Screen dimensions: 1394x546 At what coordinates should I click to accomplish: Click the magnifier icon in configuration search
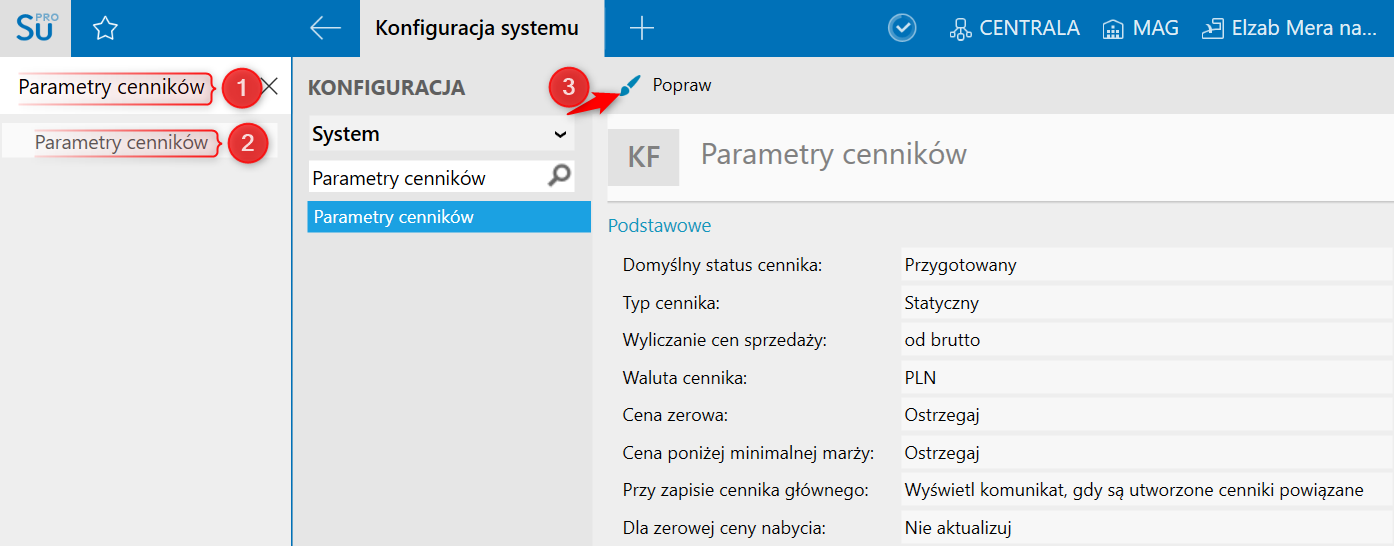click(x=560, y=177)
